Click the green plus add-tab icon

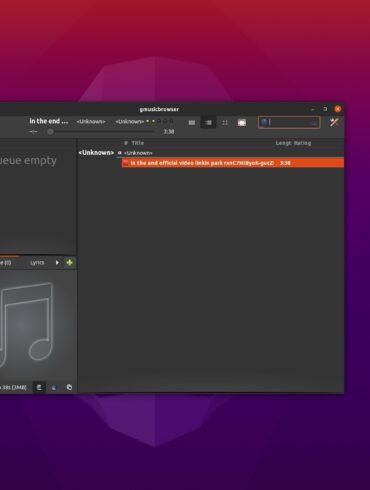click(x=69, y=263)
